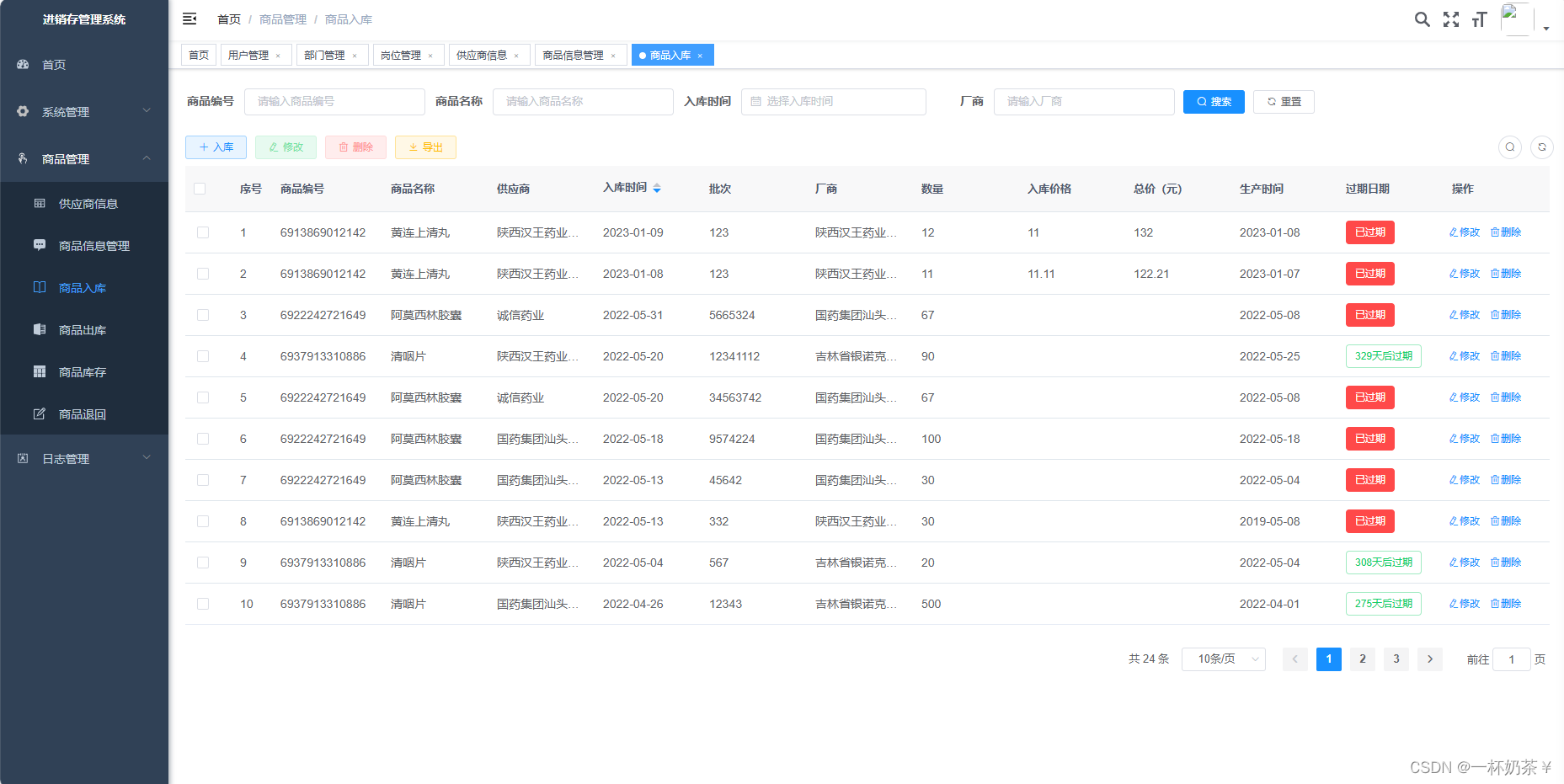Toggle fullscreen mode icon
The width and height of the screenshot is (1564, 784).
coord(1450,19)
